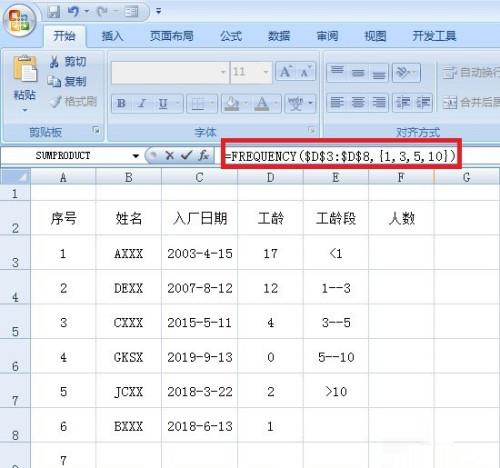Select row 3 header
This screenshot has height=468, width=500.
pos(15,252)
